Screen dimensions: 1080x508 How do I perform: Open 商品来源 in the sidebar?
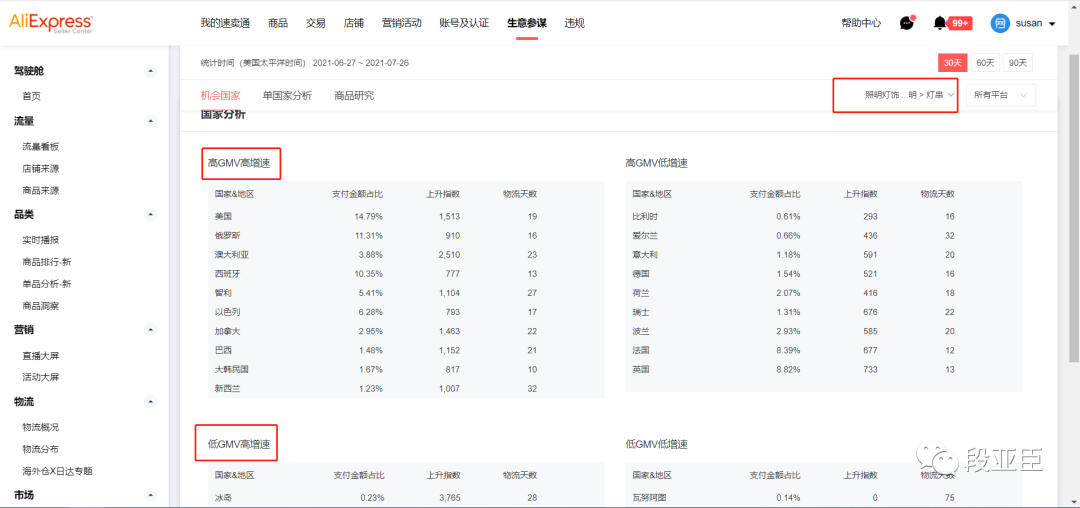click(x=41, y=190)
